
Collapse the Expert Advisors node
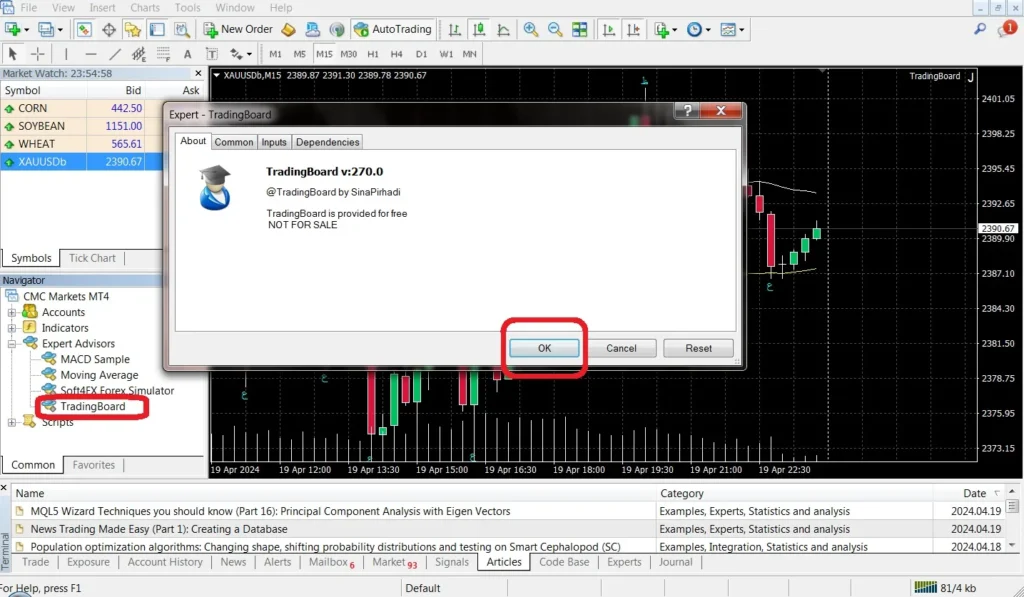pos(12,344)
